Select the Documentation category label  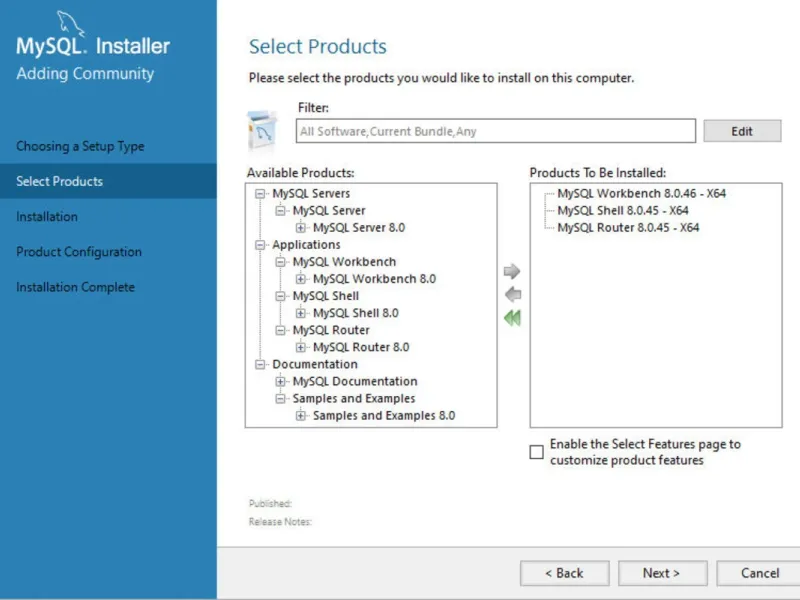(x=315, y=364)
